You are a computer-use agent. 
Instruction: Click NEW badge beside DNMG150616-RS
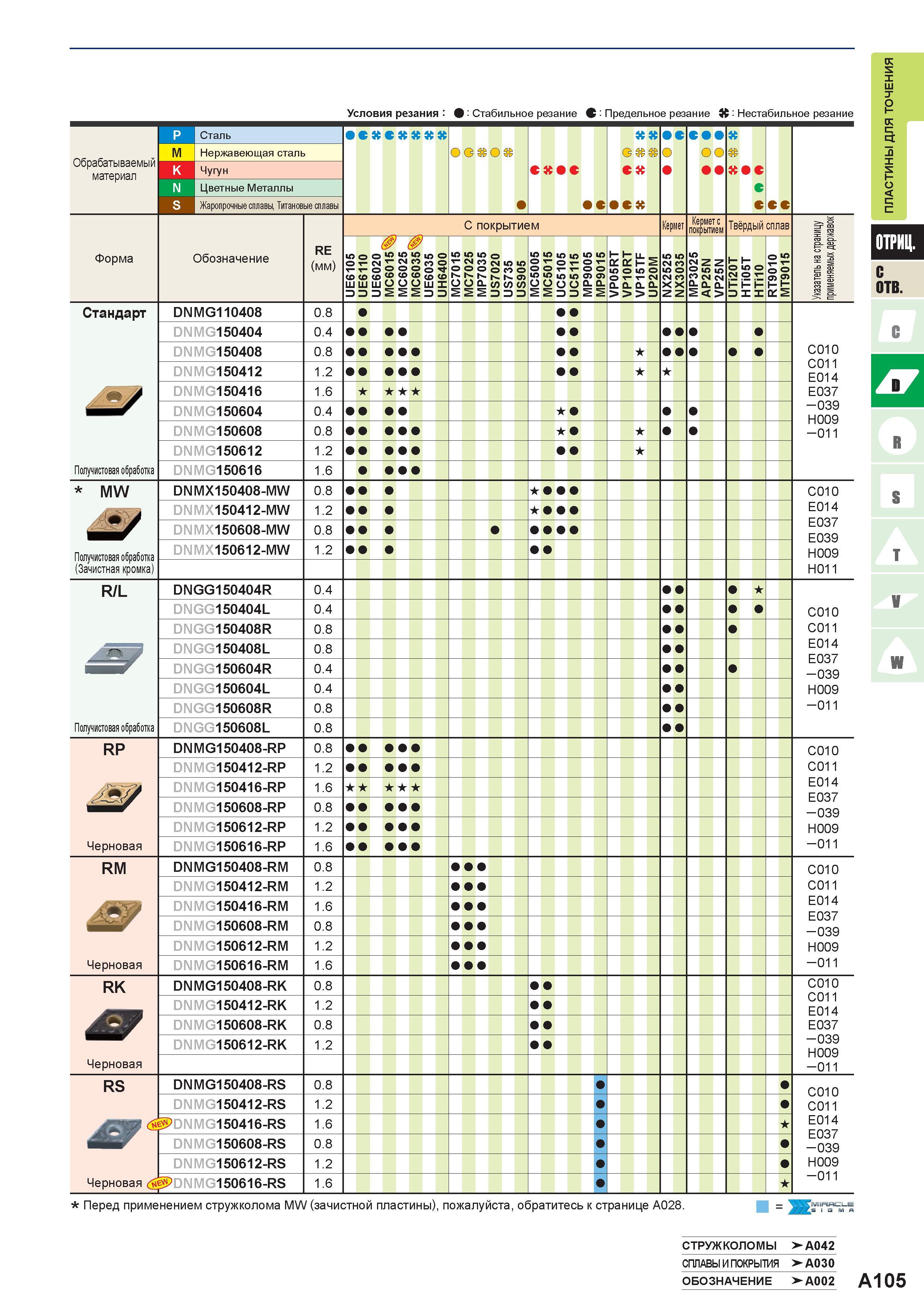pyautogui.click(x=159, y=1183)
